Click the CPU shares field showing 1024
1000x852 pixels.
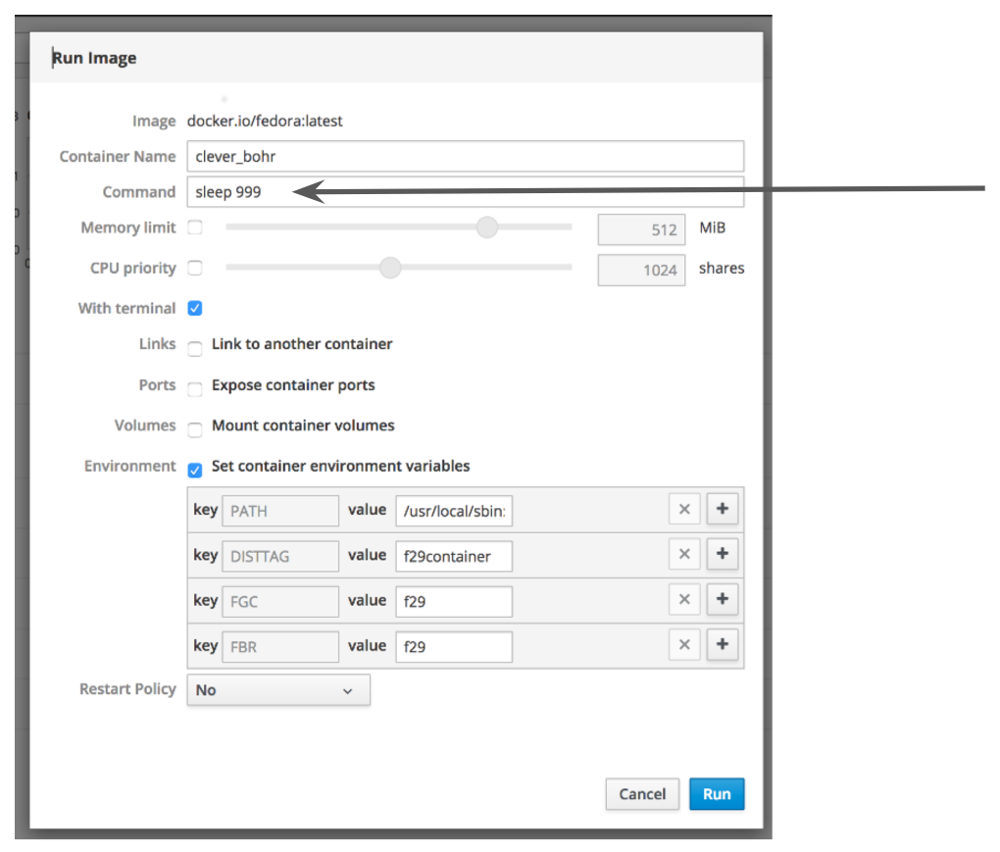pyautogui.click(x=642, y=270)
